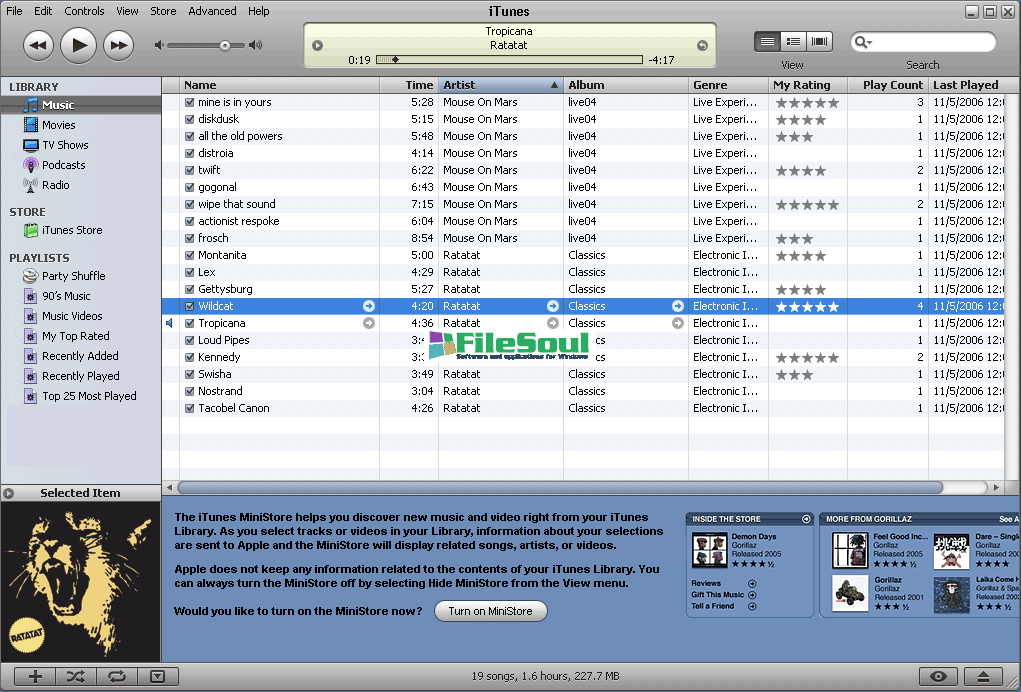1021x692 pixels.
Task: Collapse the Selected Item artwork panel
Action: pos(9,493)
